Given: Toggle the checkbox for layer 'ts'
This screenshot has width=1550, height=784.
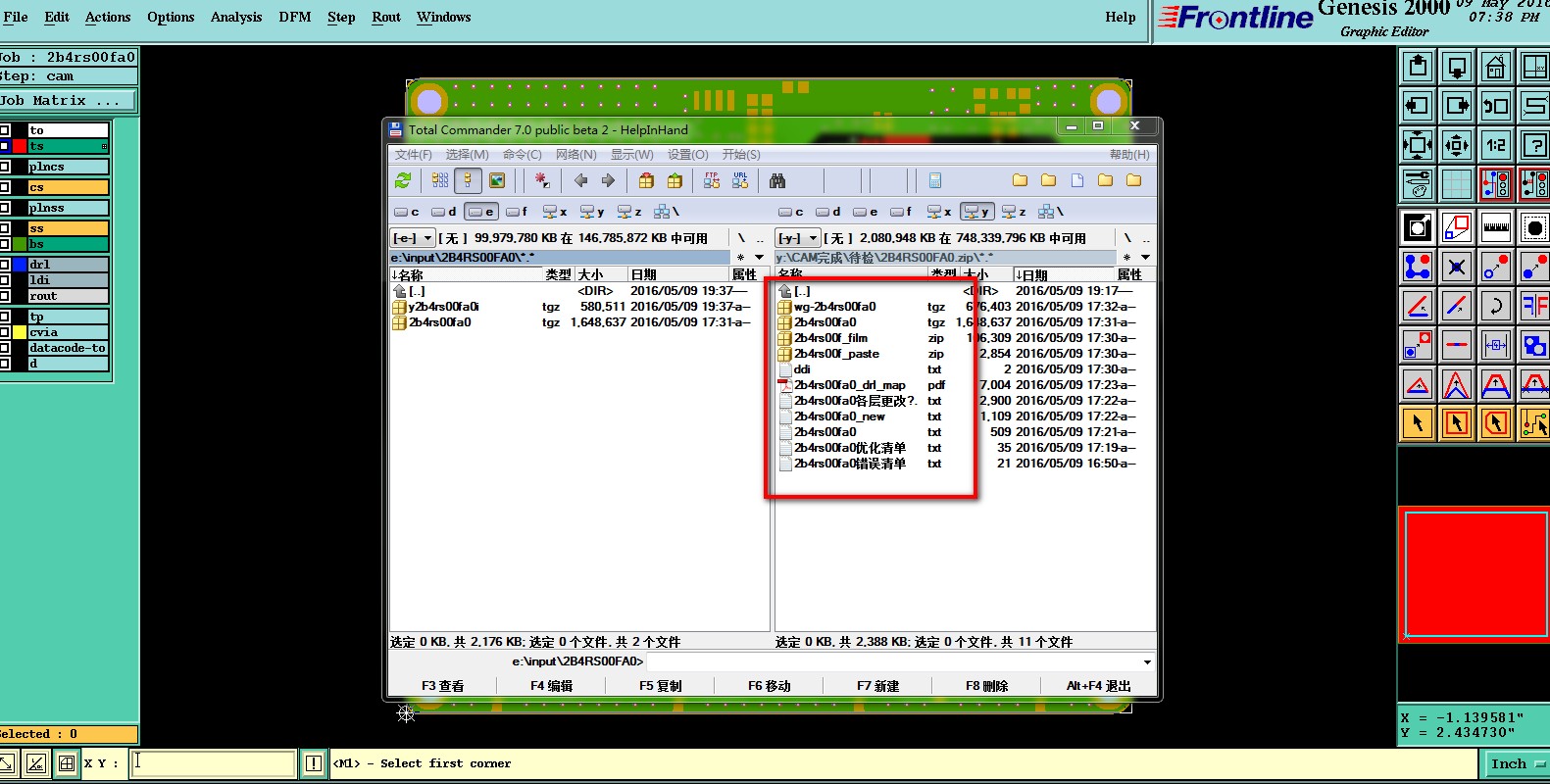Looking at the screenshot, I should click(5, 146).
